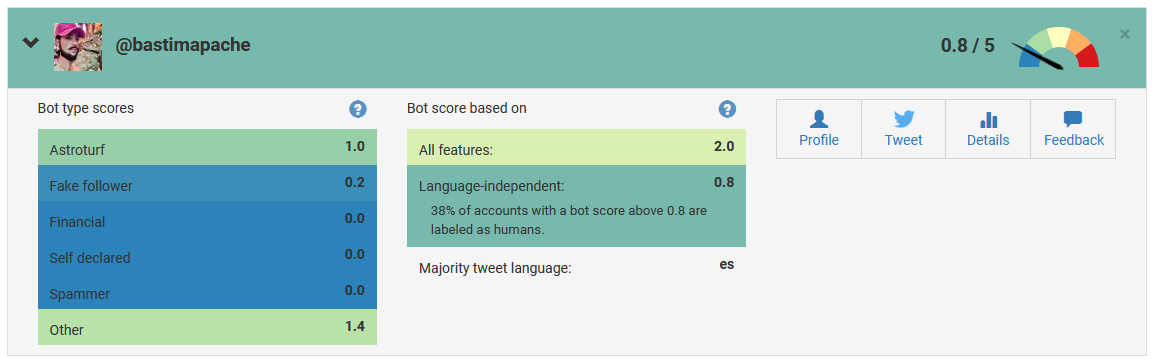Click the Other score row
Image resolution: width=1154 pixels, height=360 pixels.
point(208,327)
